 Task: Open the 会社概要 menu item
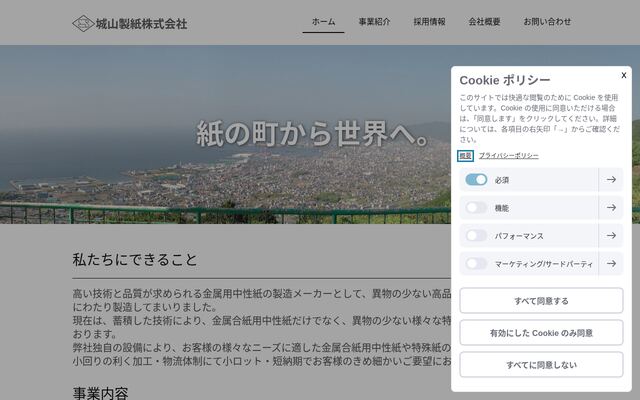(x=484, y=22)
